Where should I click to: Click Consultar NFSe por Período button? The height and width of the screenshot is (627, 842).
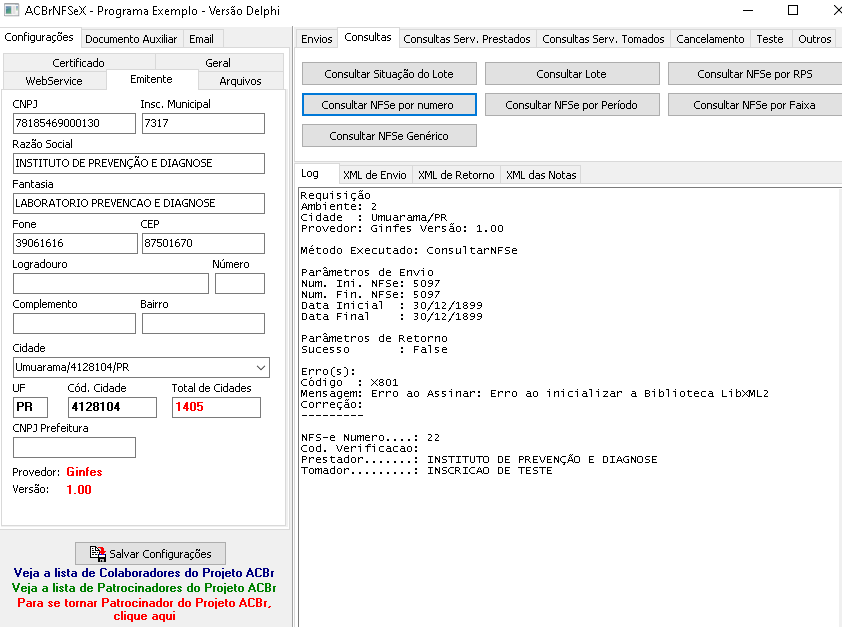(572, 105)
